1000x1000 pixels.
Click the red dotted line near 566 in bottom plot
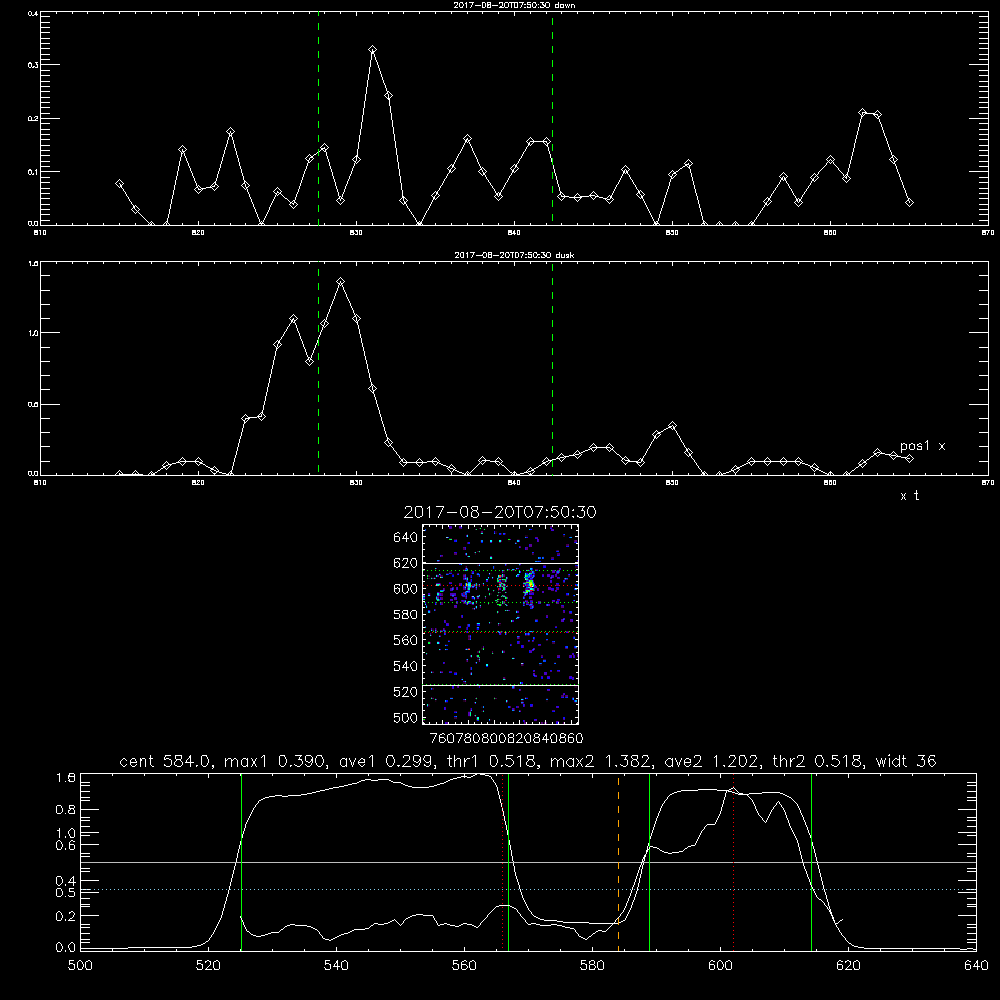tap(503, 862)
